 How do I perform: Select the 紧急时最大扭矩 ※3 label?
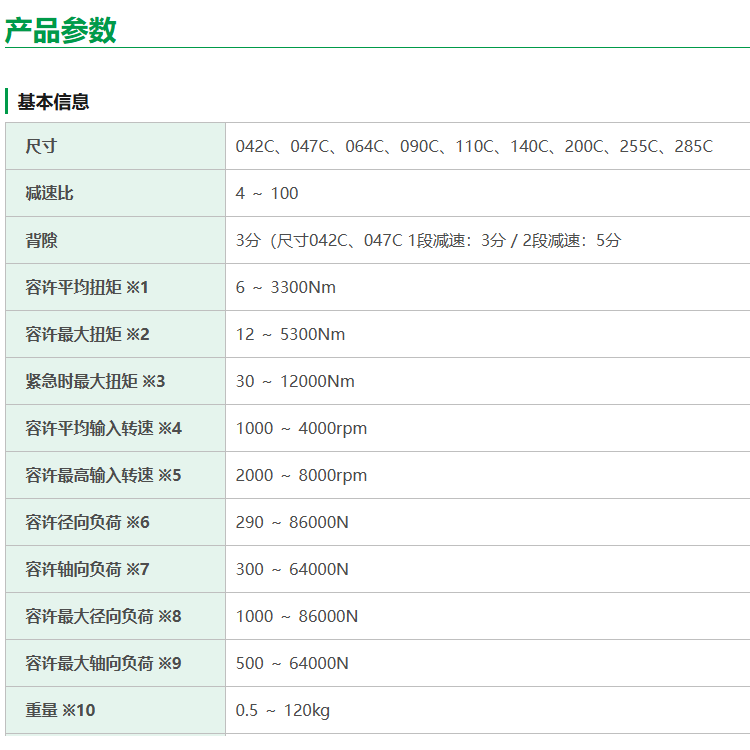(95, 381)
